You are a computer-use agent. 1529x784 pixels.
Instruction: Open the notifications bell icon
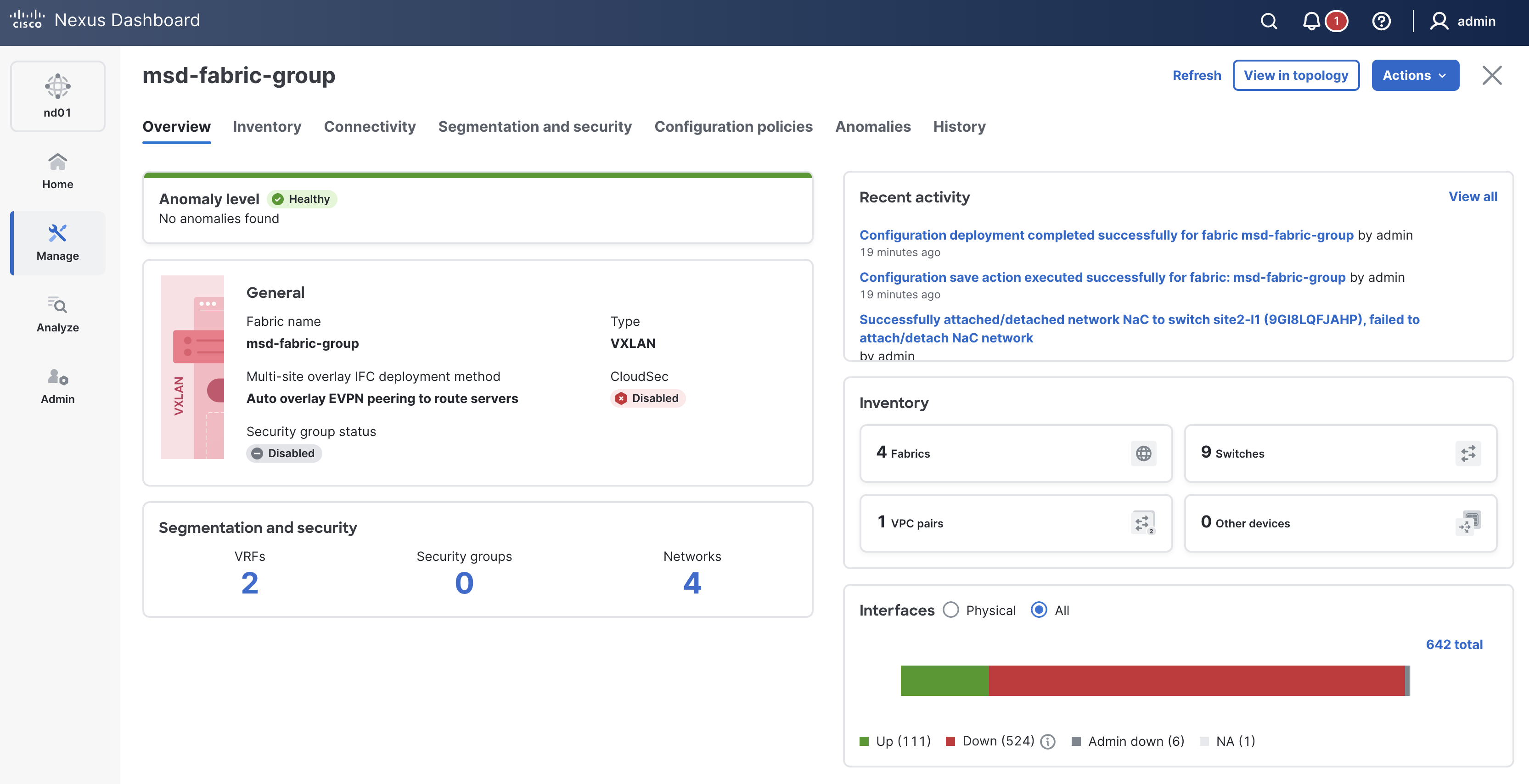pyautogui.click(x=1311, y=22)
